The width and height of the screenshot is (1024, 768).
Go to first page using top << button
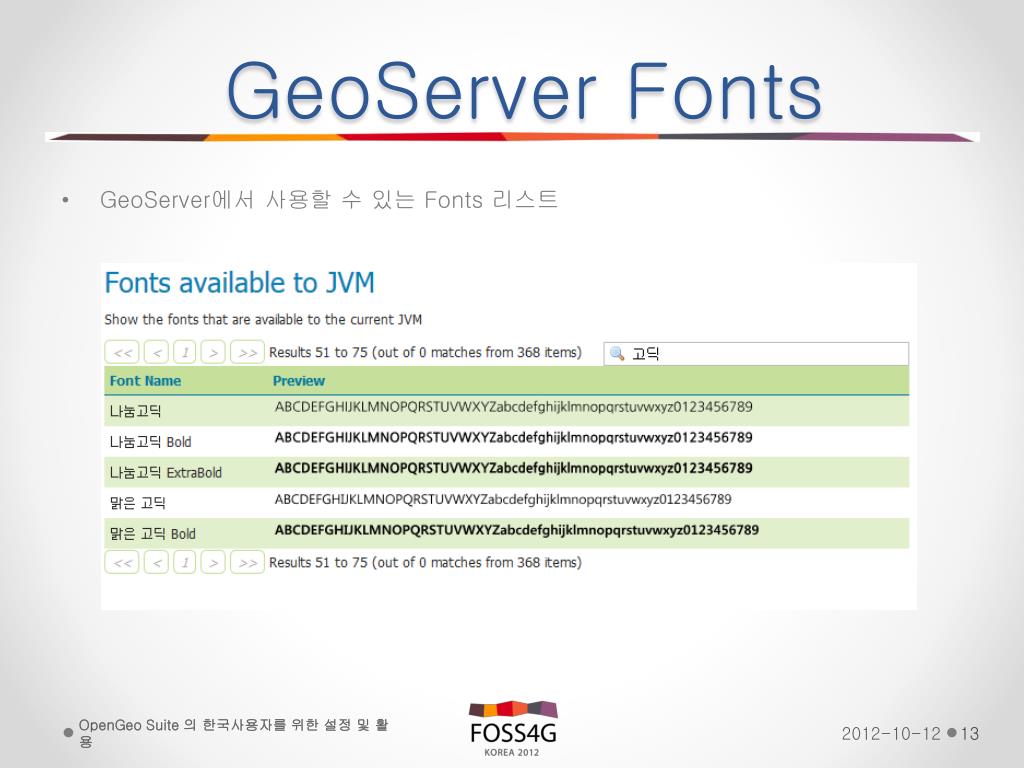pyautogui.click(x=122, y=353)
